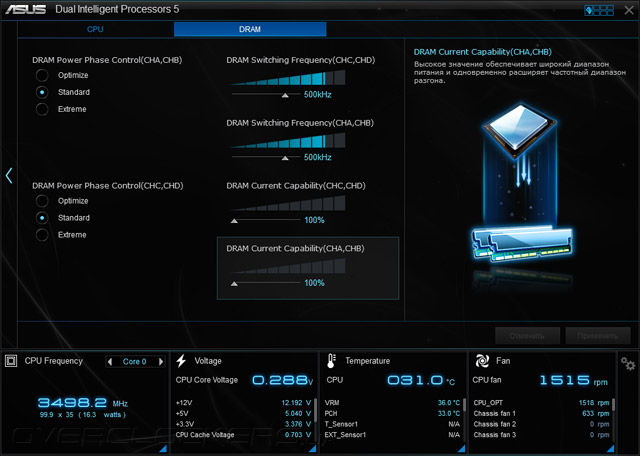Viewport: 640px width, 456px height.
Task: Click the DRAM Switching Frequency(CHA,CHB) level bar graph
Action: coord(288,140)
